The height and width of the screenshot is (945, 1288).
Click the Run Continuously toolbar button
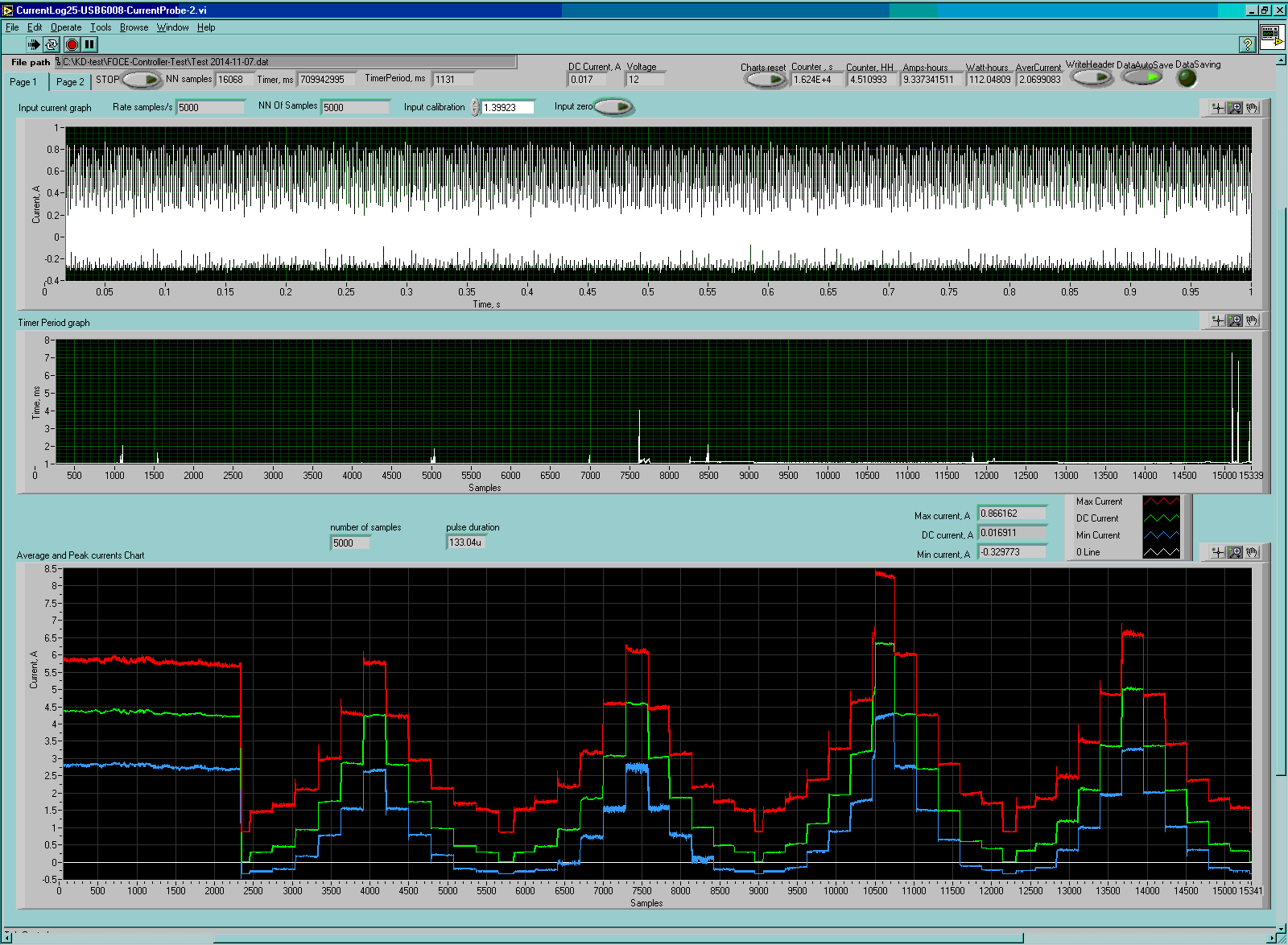point(52,45)
